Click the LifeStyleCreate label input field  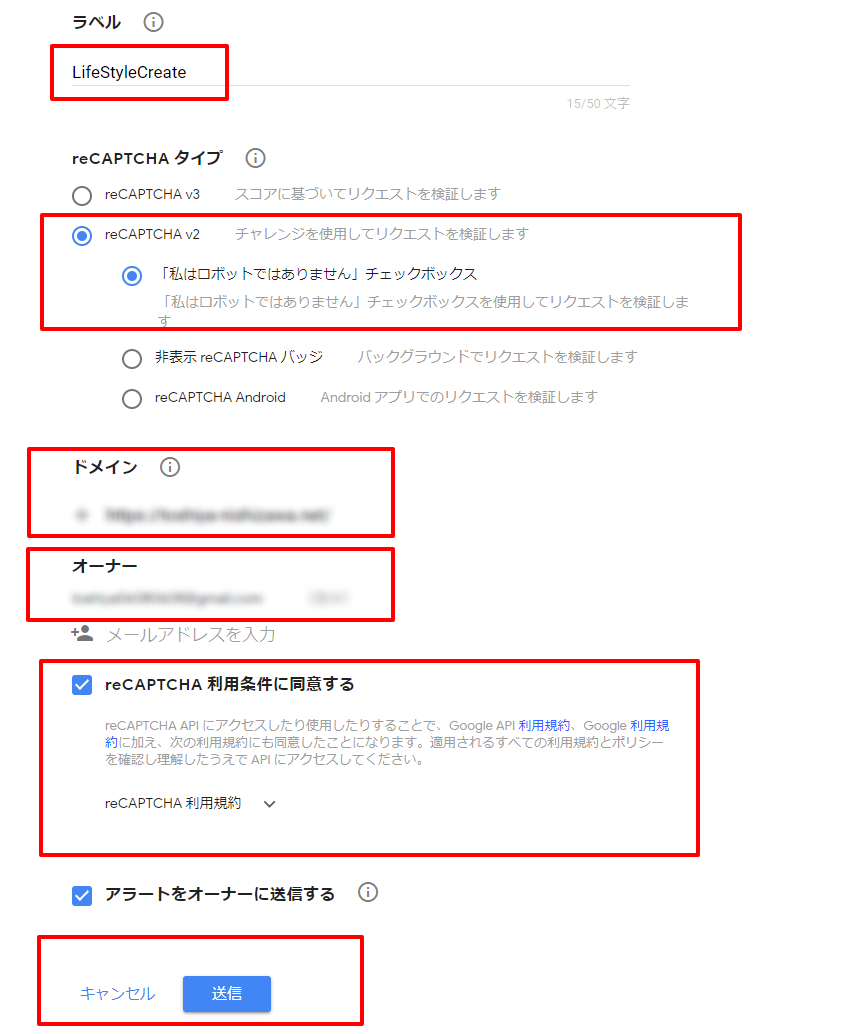[351, 73]
